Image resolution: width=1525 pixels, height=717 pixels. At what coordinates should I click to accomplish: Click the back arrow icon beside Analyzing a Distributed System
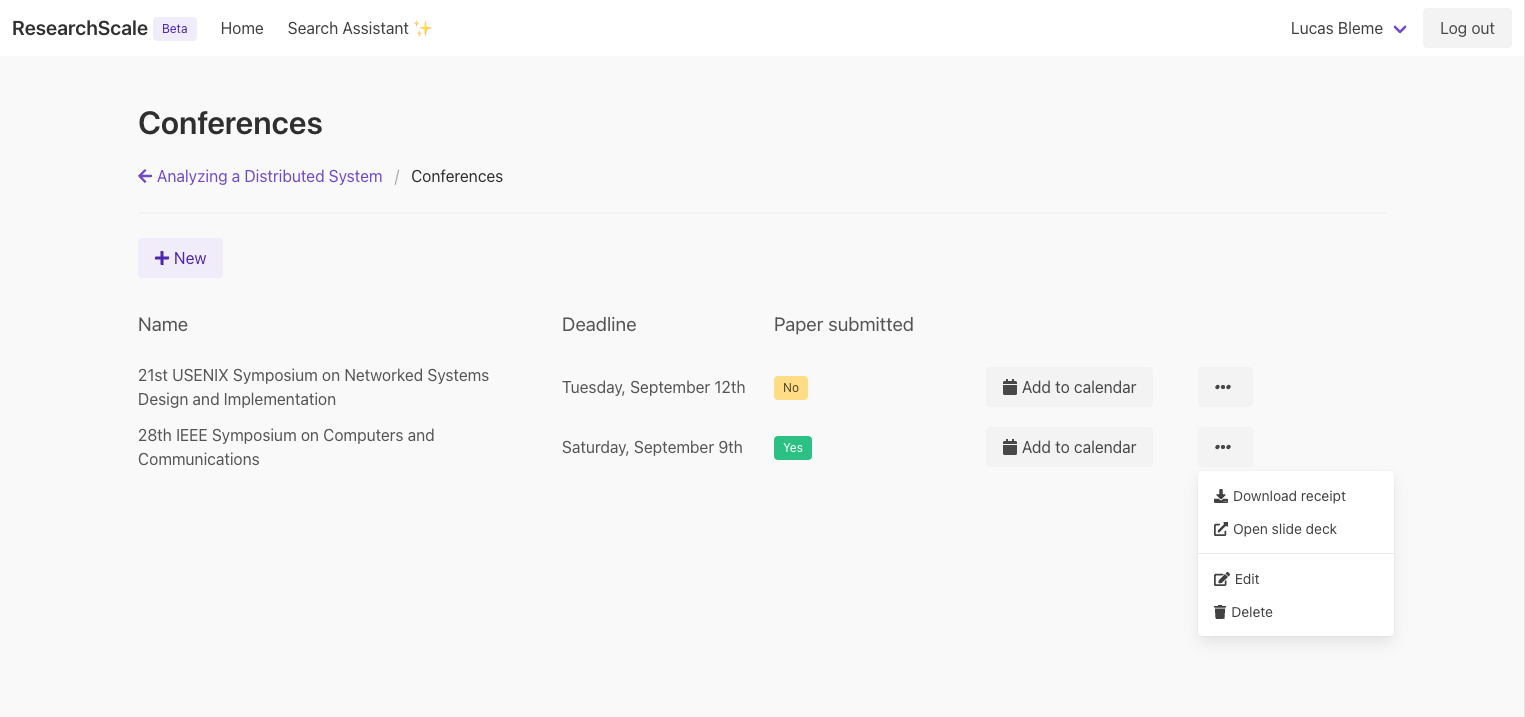[145, 176]
